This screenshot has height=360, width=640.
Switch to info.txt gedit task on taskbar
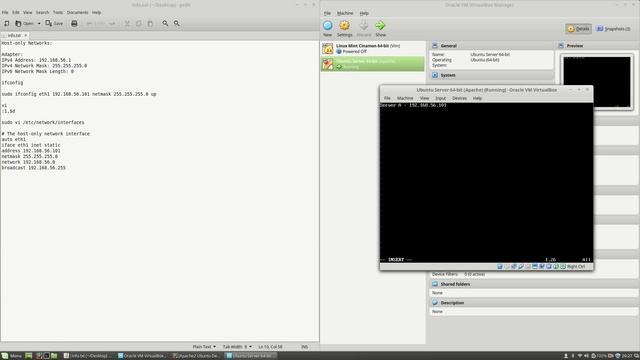pos(88,356)
